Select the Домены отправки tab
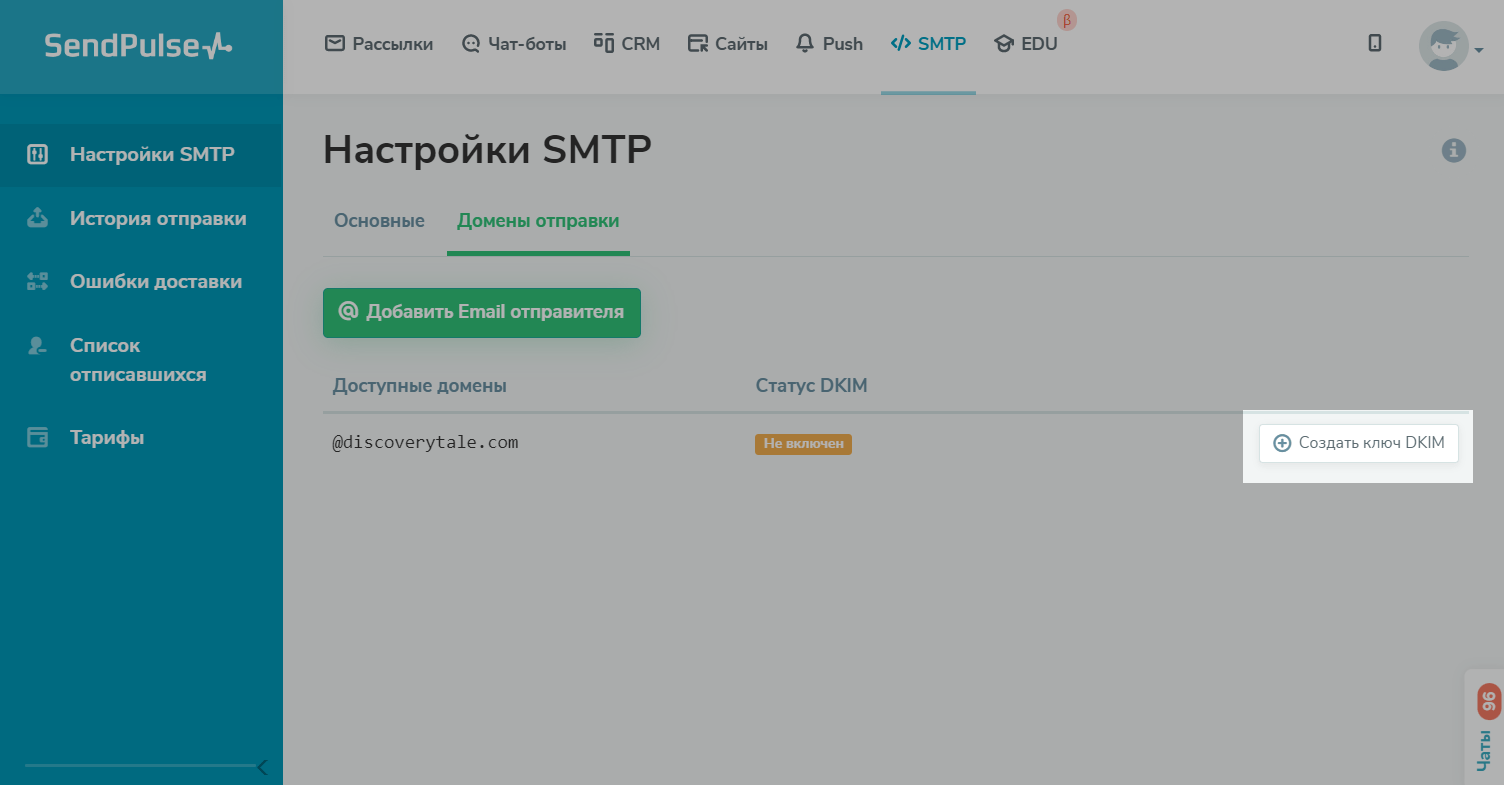Image resolution: width=1504 pixels, height=785 pixels. [x=538, y=221]
